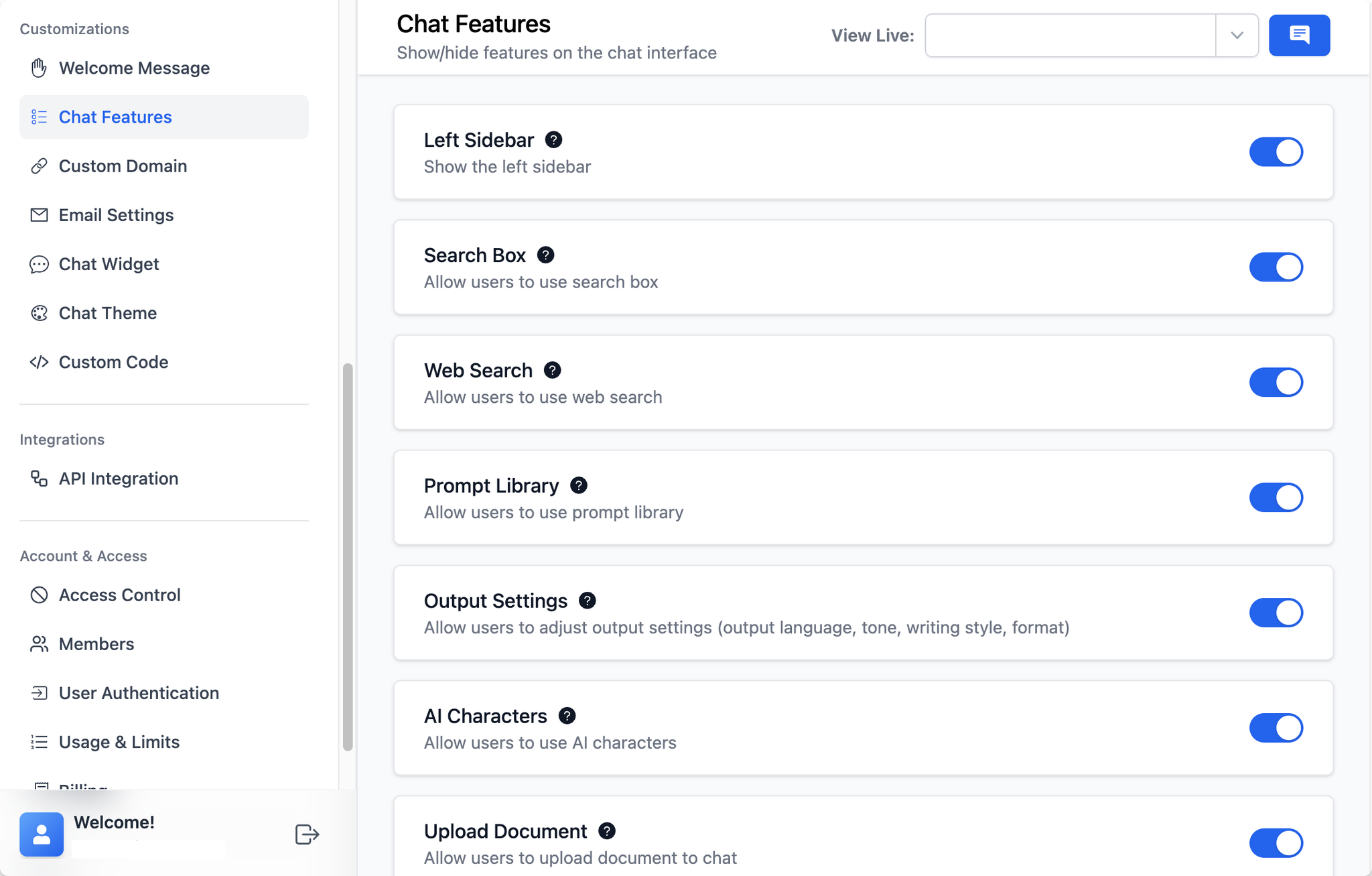Click the Prompt Library help icon
Viewport: 1372px width, 876px height.
pos(579,485)
